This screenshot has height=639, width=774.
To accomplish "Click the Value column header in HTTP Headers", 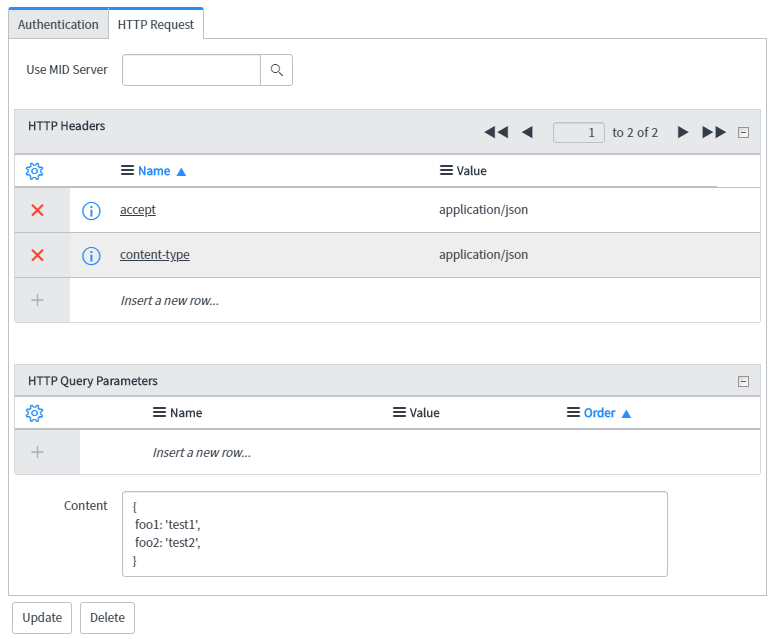I will pyautogui.click(x=471, y=171).
